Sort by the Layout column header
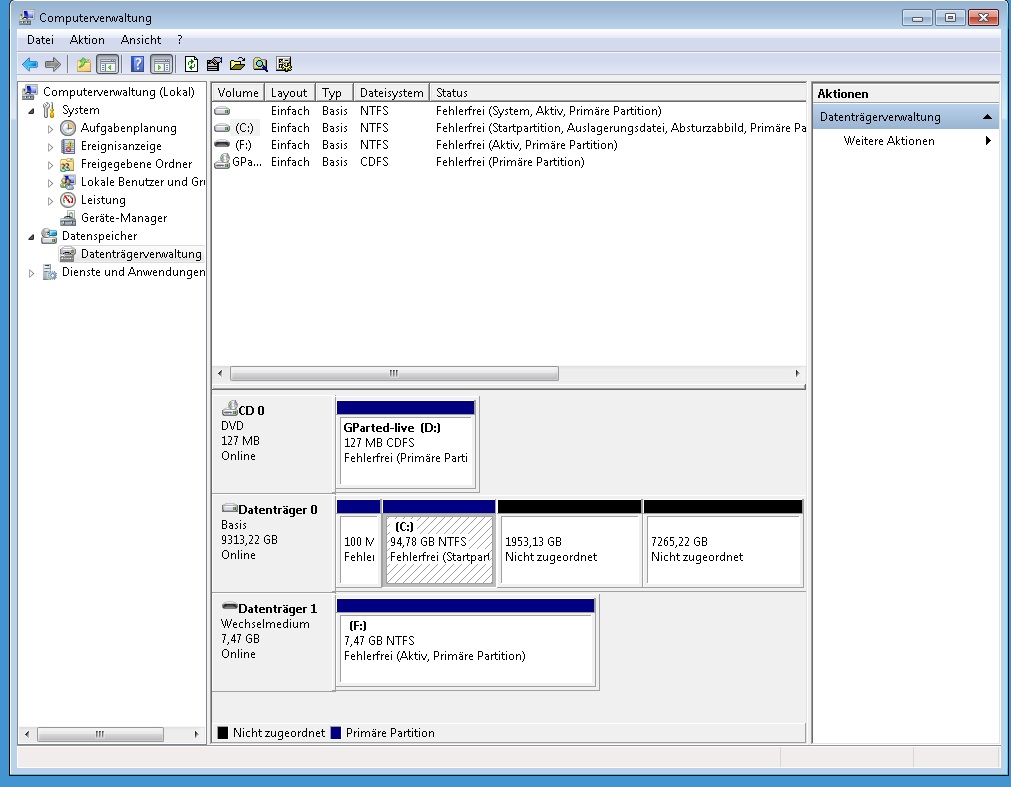 (290, 92)
